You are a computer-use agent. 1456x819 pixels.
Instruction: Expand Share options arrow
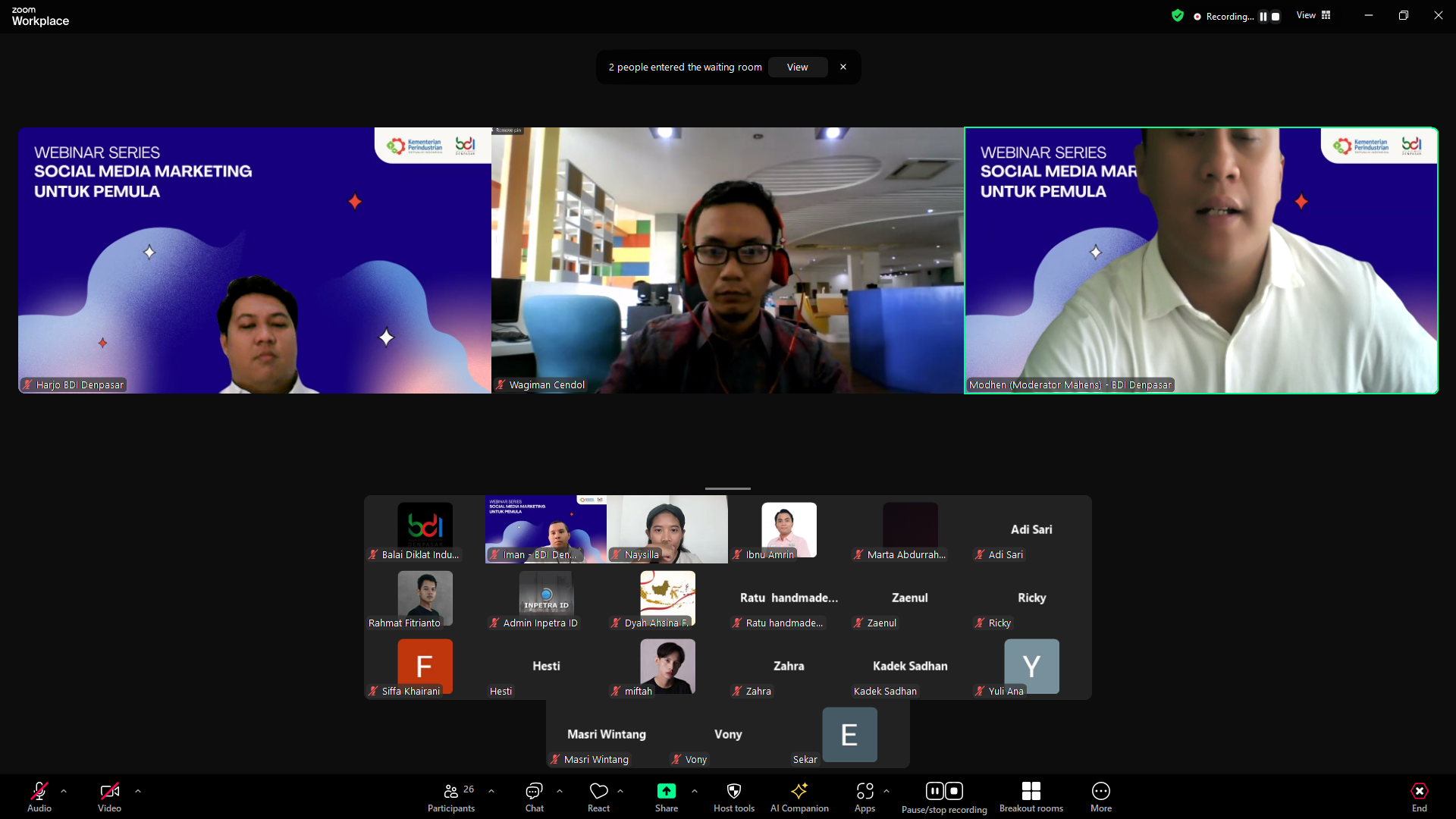(695, 791)
